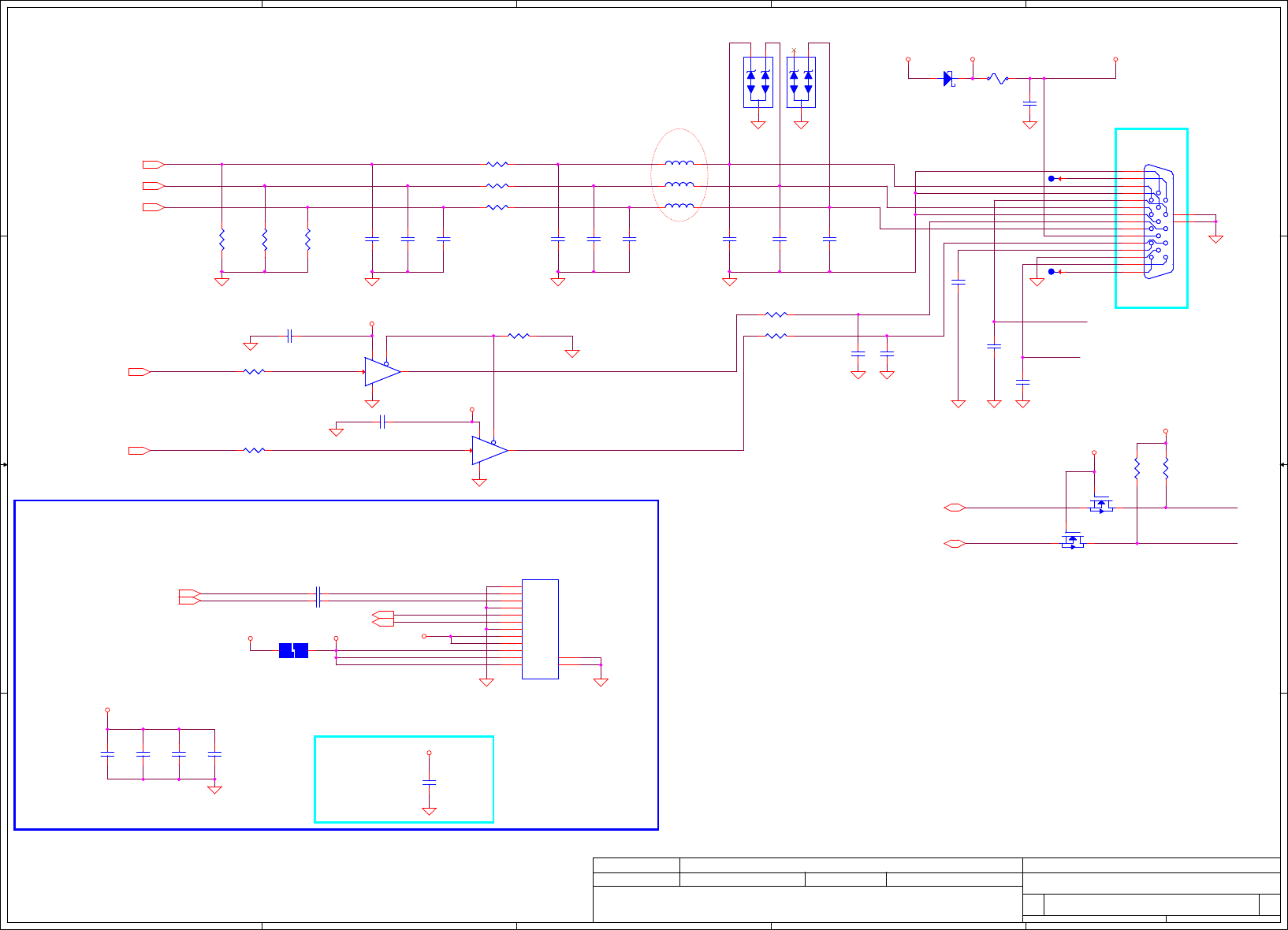Click the bottom inductor inside the dashed ellipse
Viewport: 1288px width, 930px height.
point(679,206)
